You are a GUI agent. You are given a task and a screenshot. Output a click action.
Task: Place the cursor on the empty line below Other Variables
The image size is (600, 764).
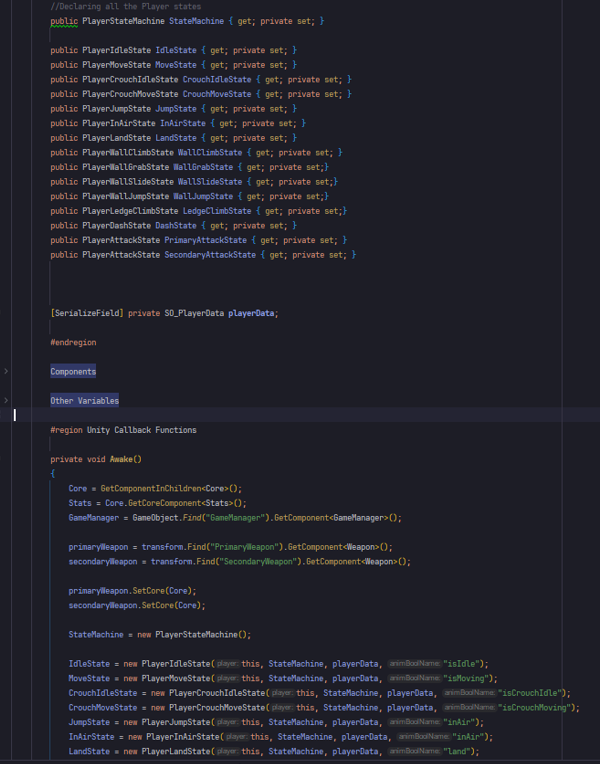click(300, 415)
